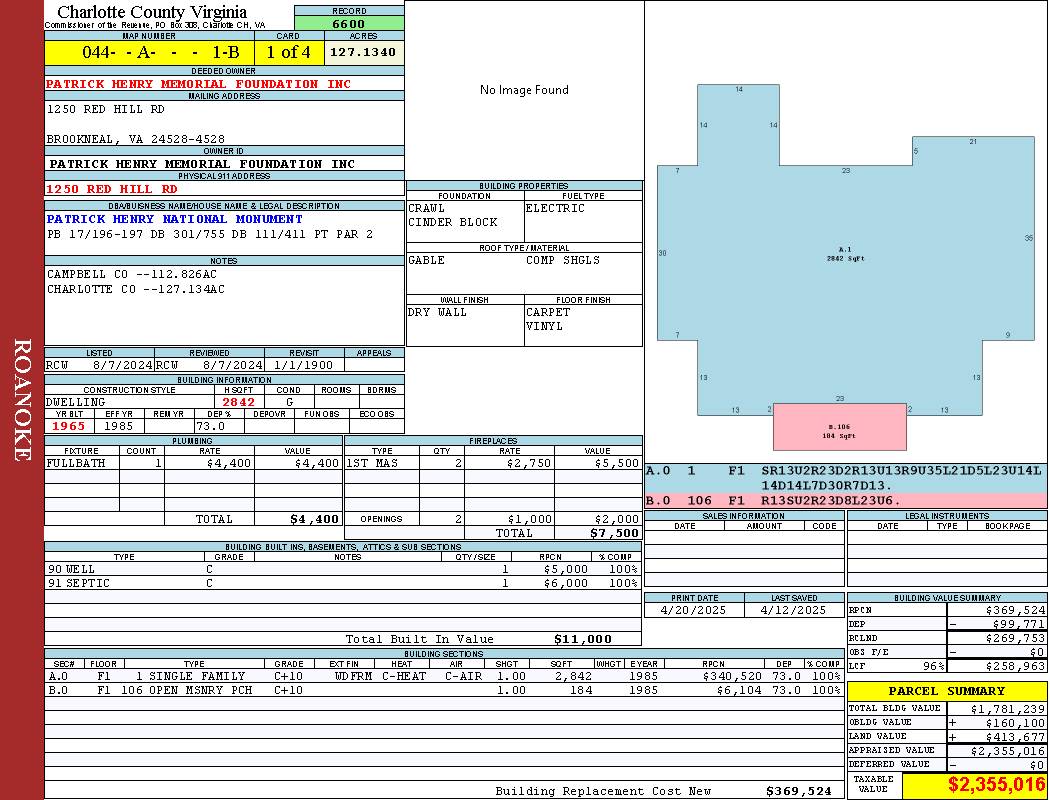Image resolution: width=1050 pixels, height=800 pixels.
Task: Click roof type 'GABLE'
Action: click(427, 260)
